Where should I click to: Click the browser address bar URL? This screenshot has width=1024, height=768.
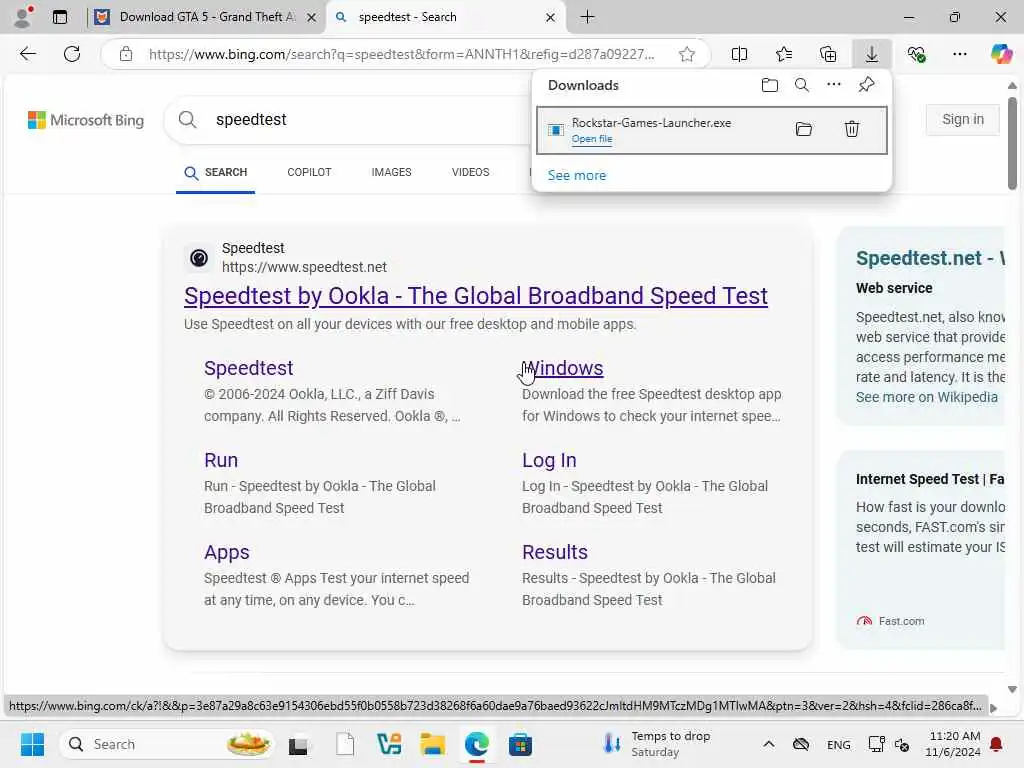pyautogui.click(x=401, y=54)
